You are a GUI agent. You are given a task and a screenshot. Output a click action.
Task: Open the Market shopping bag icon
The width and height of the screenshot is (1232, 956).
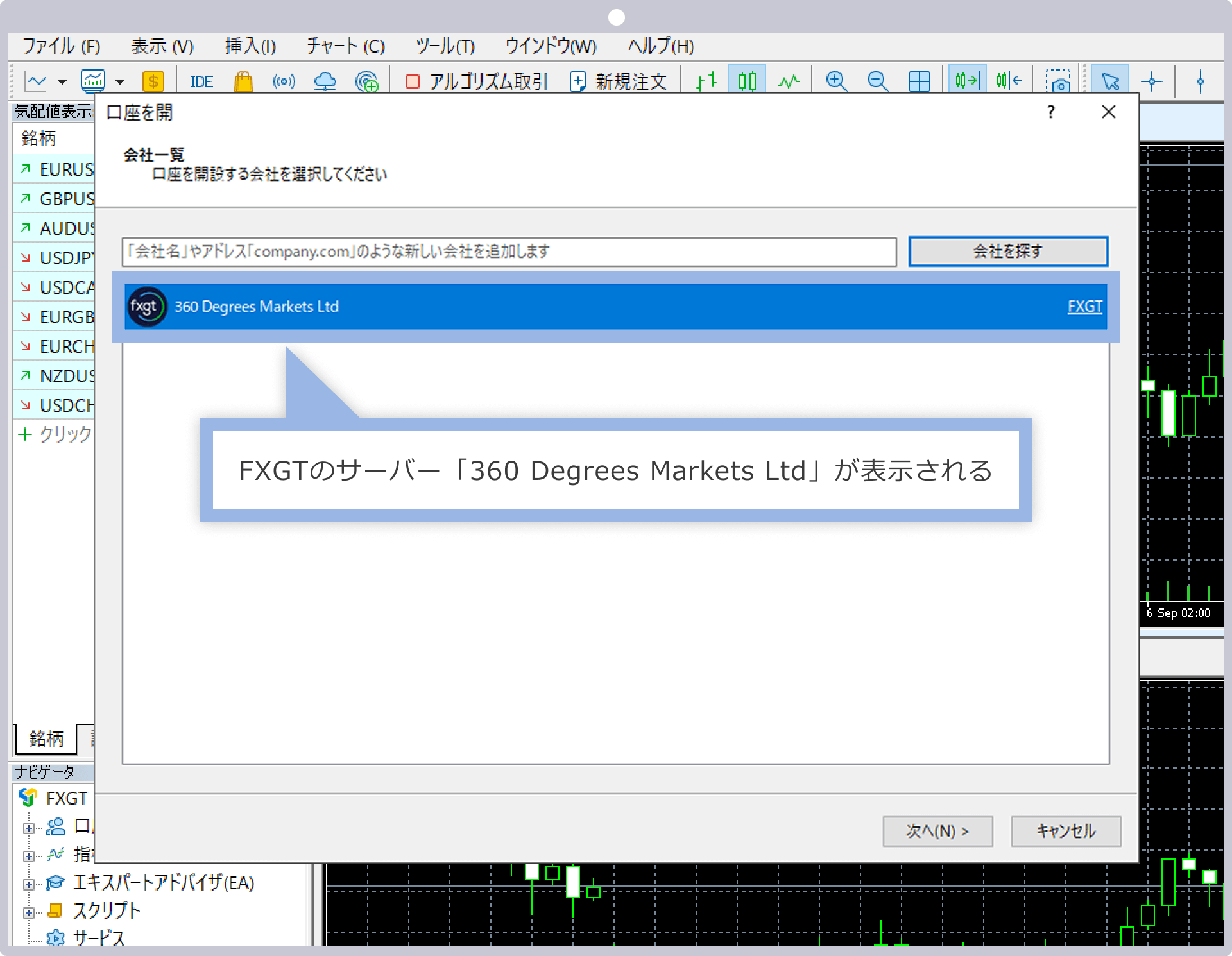click(x=243, y=81)
